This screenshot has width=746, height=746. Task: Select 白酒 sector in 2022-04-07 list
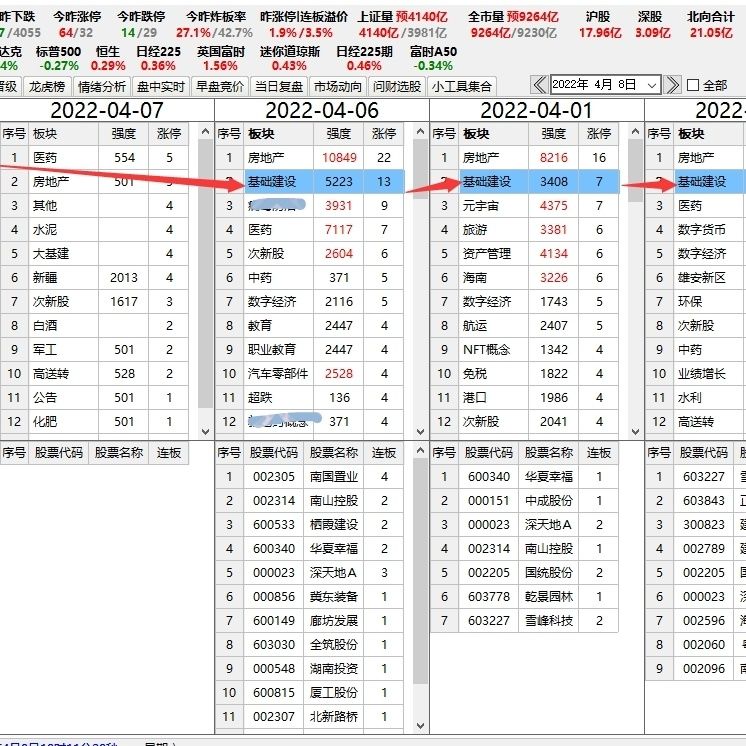point(94,325)
